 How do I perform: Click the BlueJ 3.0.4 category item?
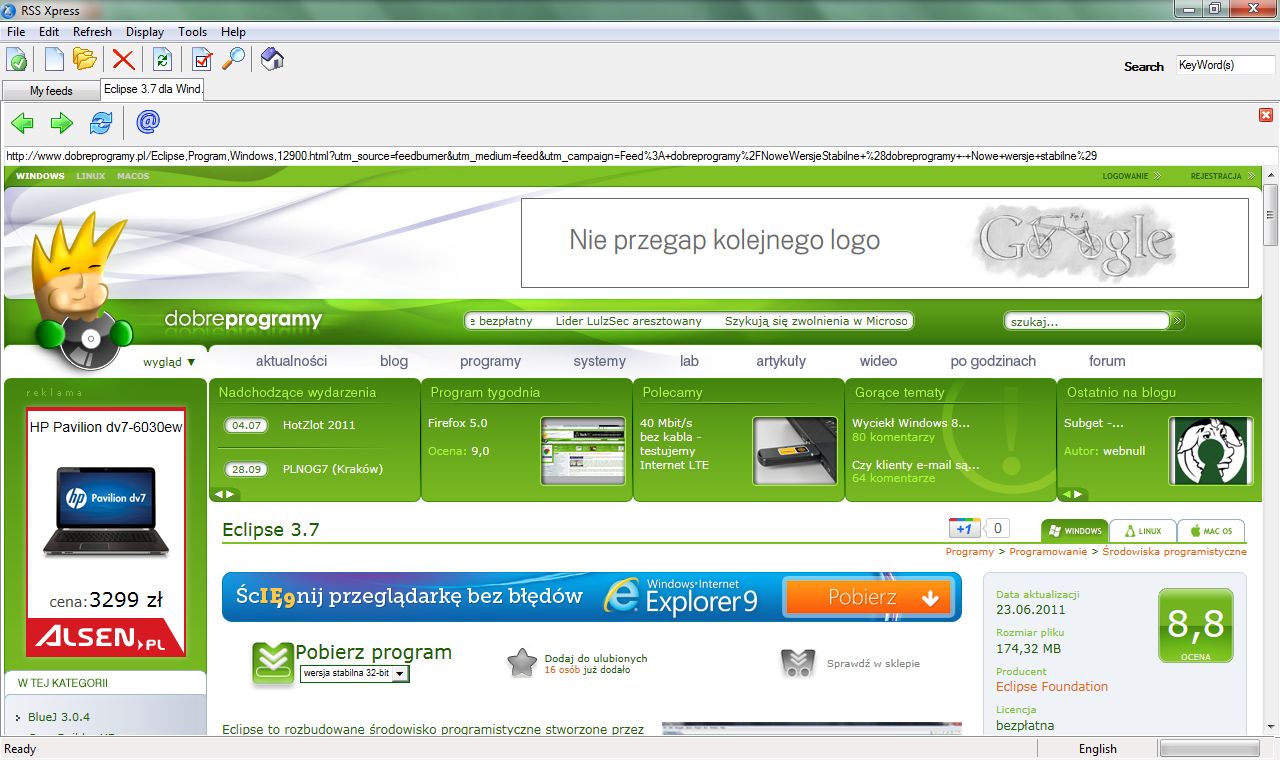point(59,717)
